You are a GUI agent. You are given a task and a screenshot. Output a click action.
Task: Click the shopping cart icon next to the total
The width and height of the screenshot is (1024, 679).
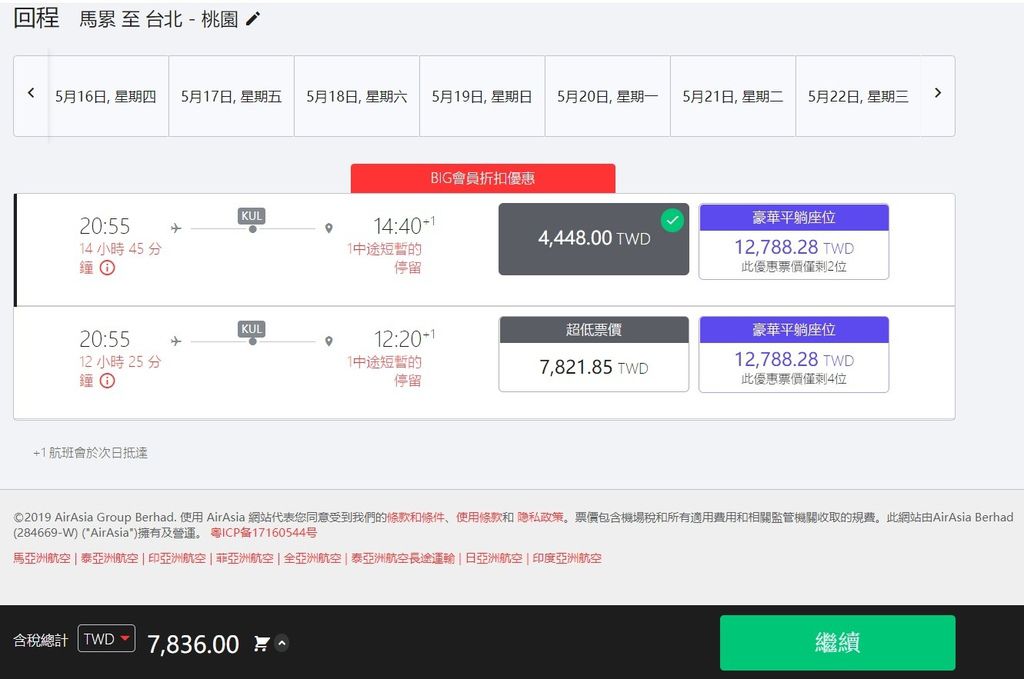pos(262,644)
